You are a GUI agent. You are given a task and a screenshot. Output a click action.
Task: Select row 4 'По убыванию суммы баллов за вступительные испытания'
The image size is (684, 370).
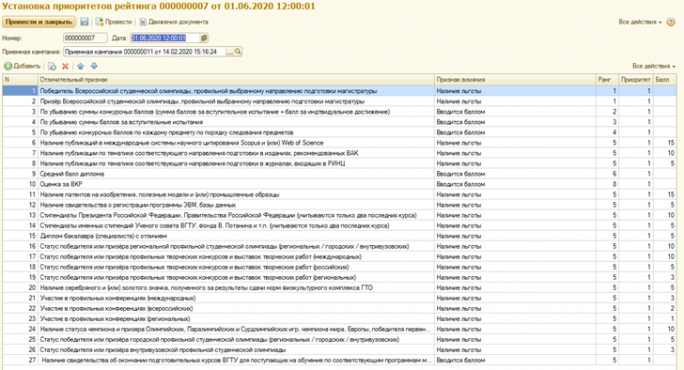click(339, 122)
